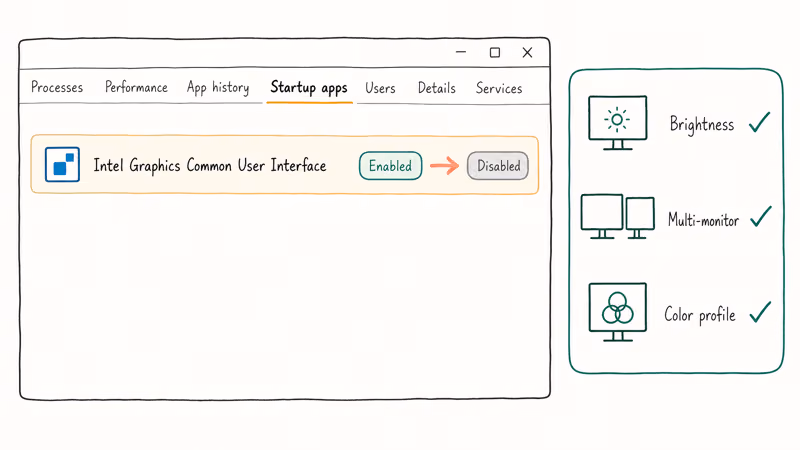Select the Intel Graphics Common User Interface row
The height and width of the screenshot is (450, 800).
click(285, 165)
